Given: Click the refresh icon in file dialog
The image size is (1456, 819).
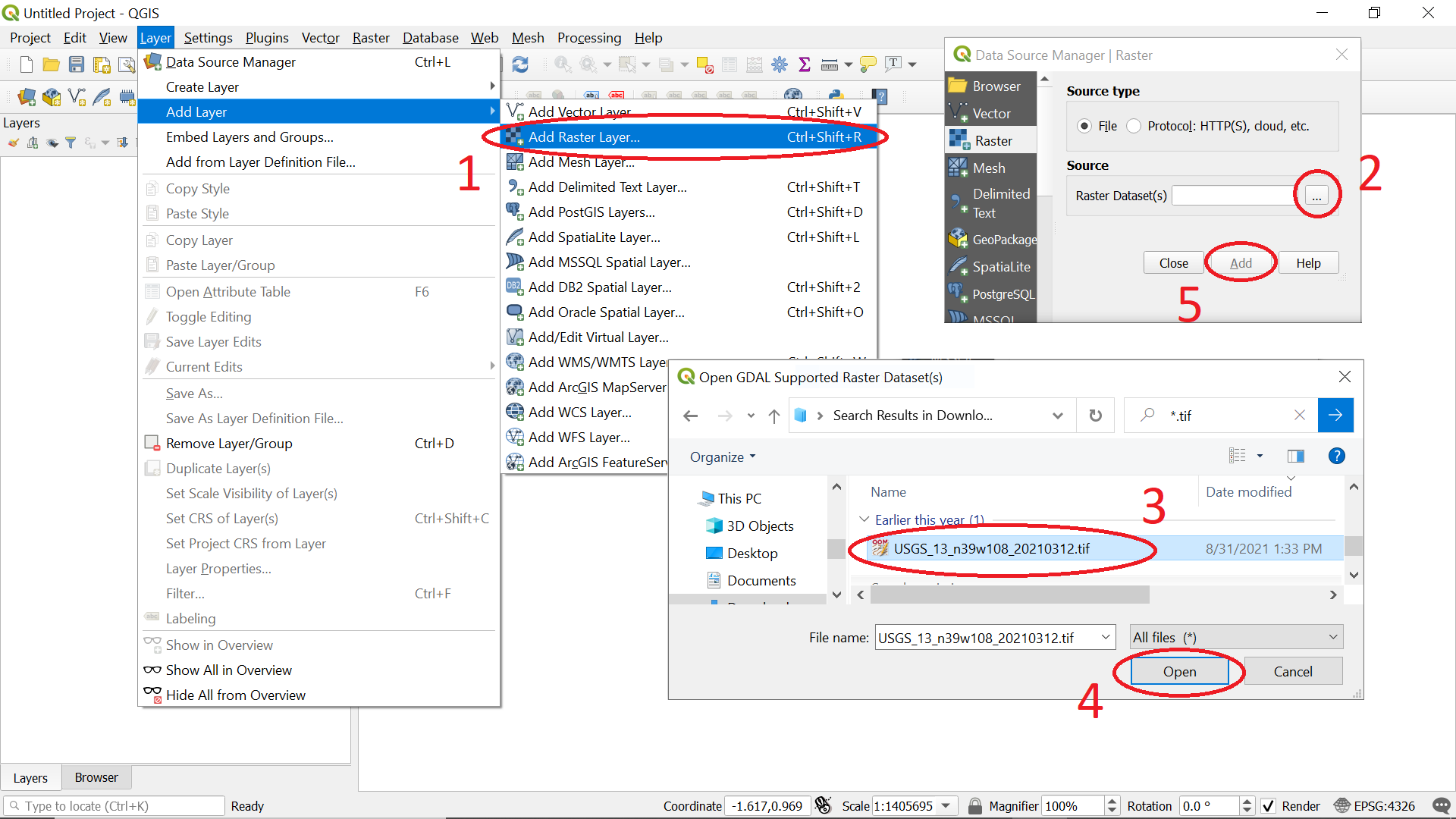Looking at the screenshot, I should coord(1095,416).
